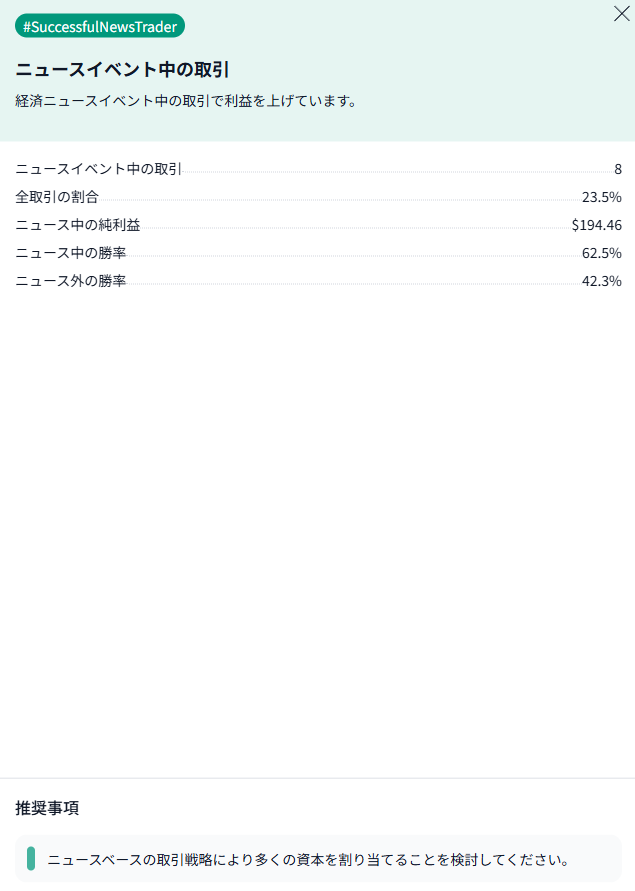Image resolution: width=635 pixels, height=891 pixels.
Task: Click the trade count value 8
Action: [x=618, y=169]
